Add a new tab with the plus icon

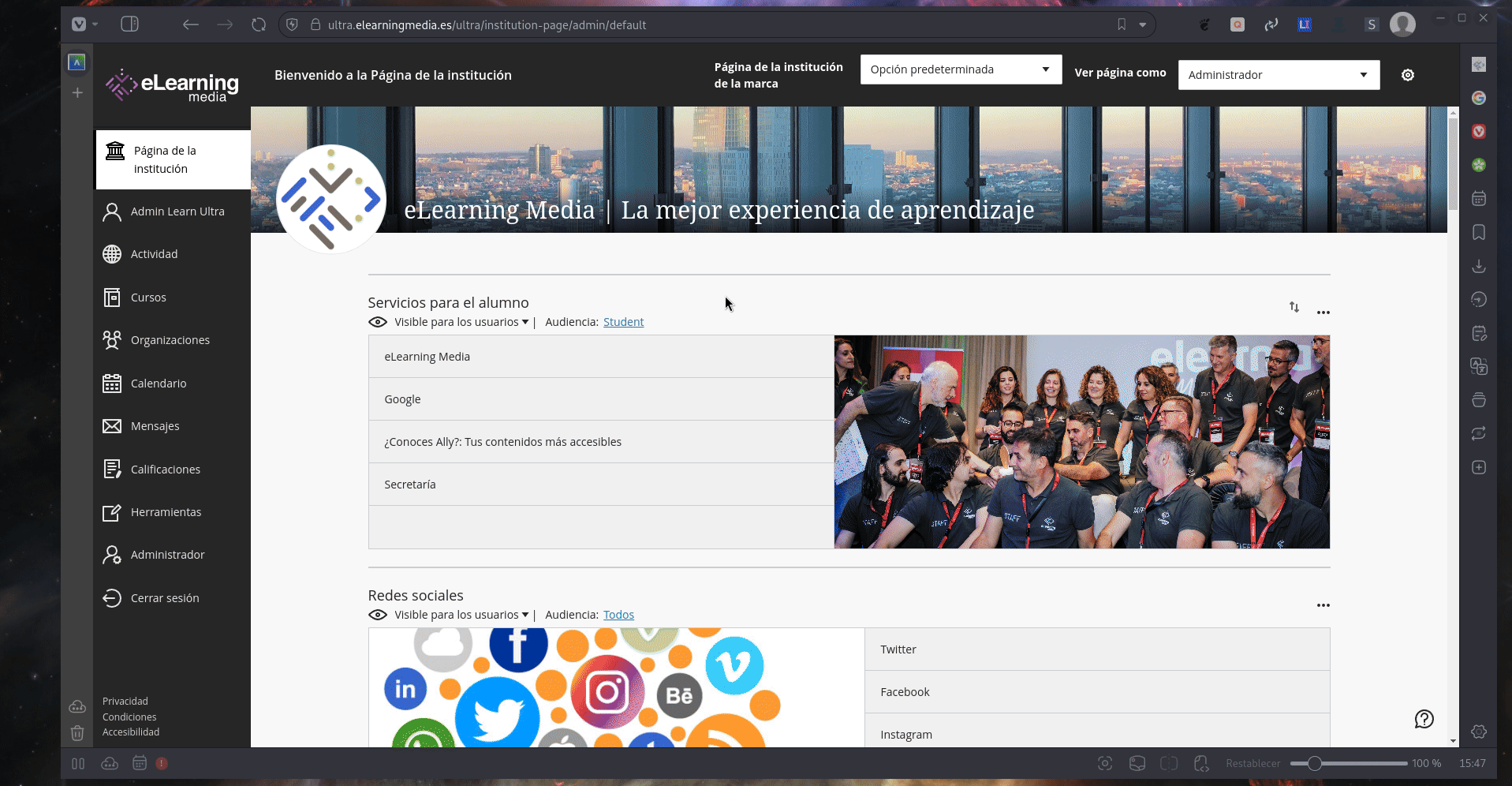[x=77, y=93]
